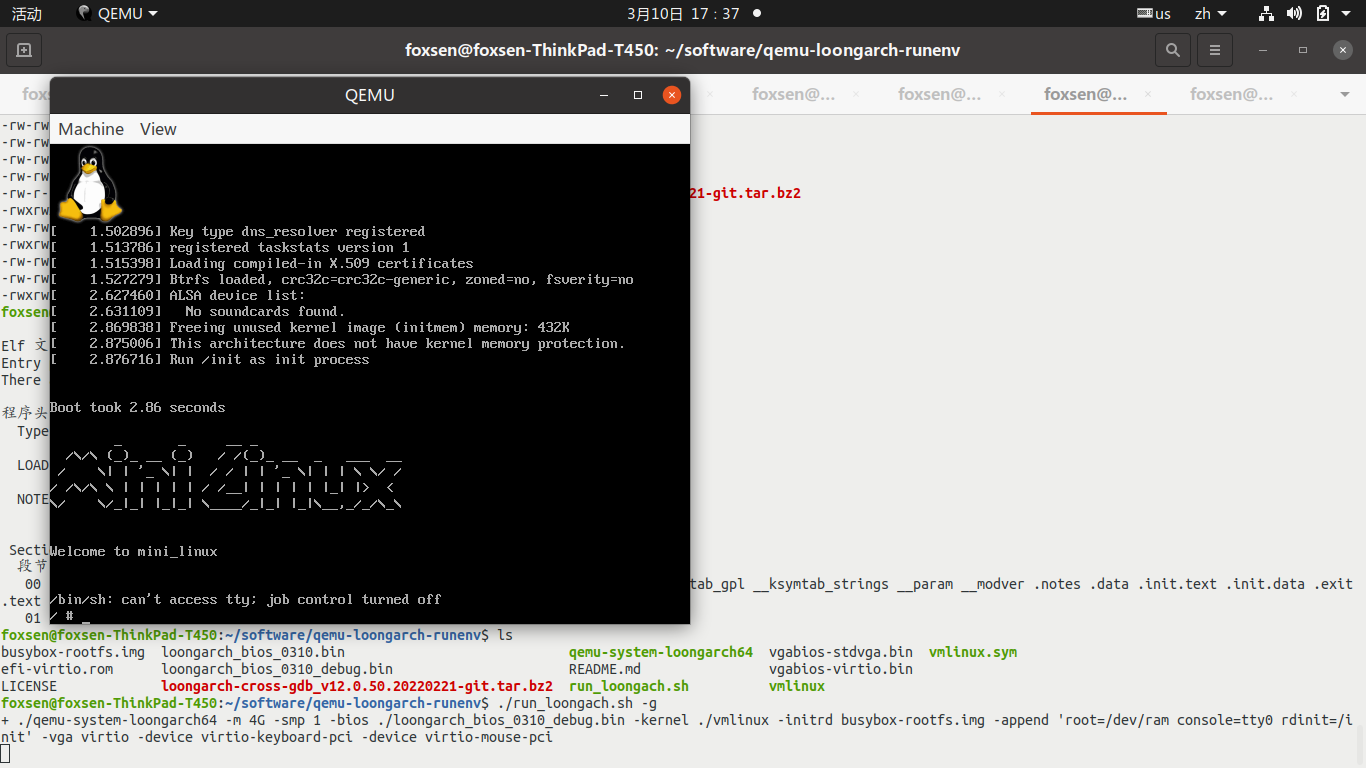This screenshot has height=768, width=1366.
Task: Open the terminal hamburger menu
Action: coord(1215,50)
